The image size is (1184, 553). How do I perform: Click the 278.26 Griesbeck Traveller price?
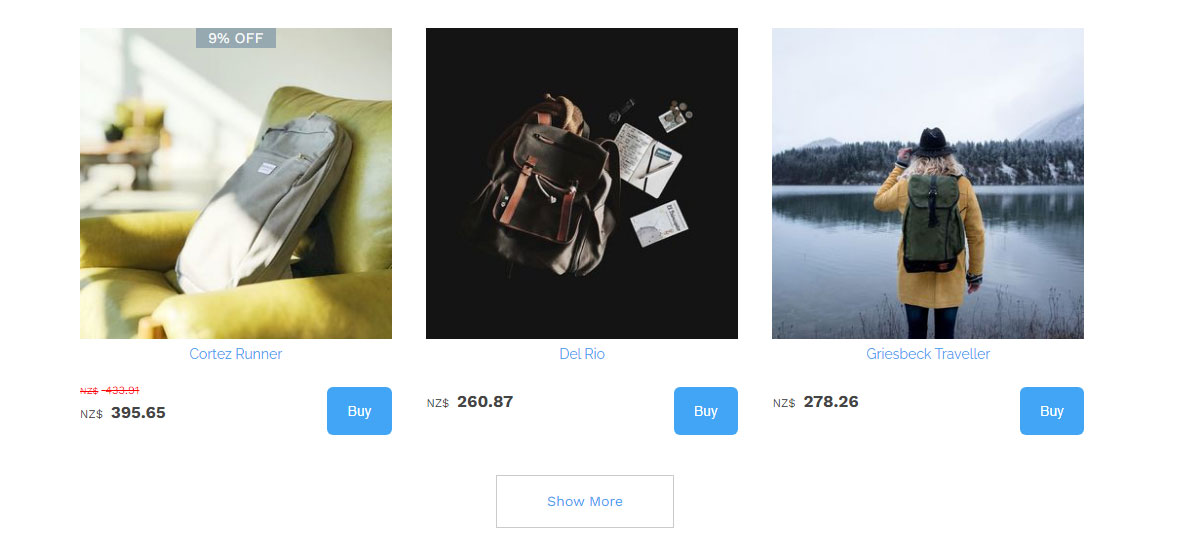coord(831,402)
